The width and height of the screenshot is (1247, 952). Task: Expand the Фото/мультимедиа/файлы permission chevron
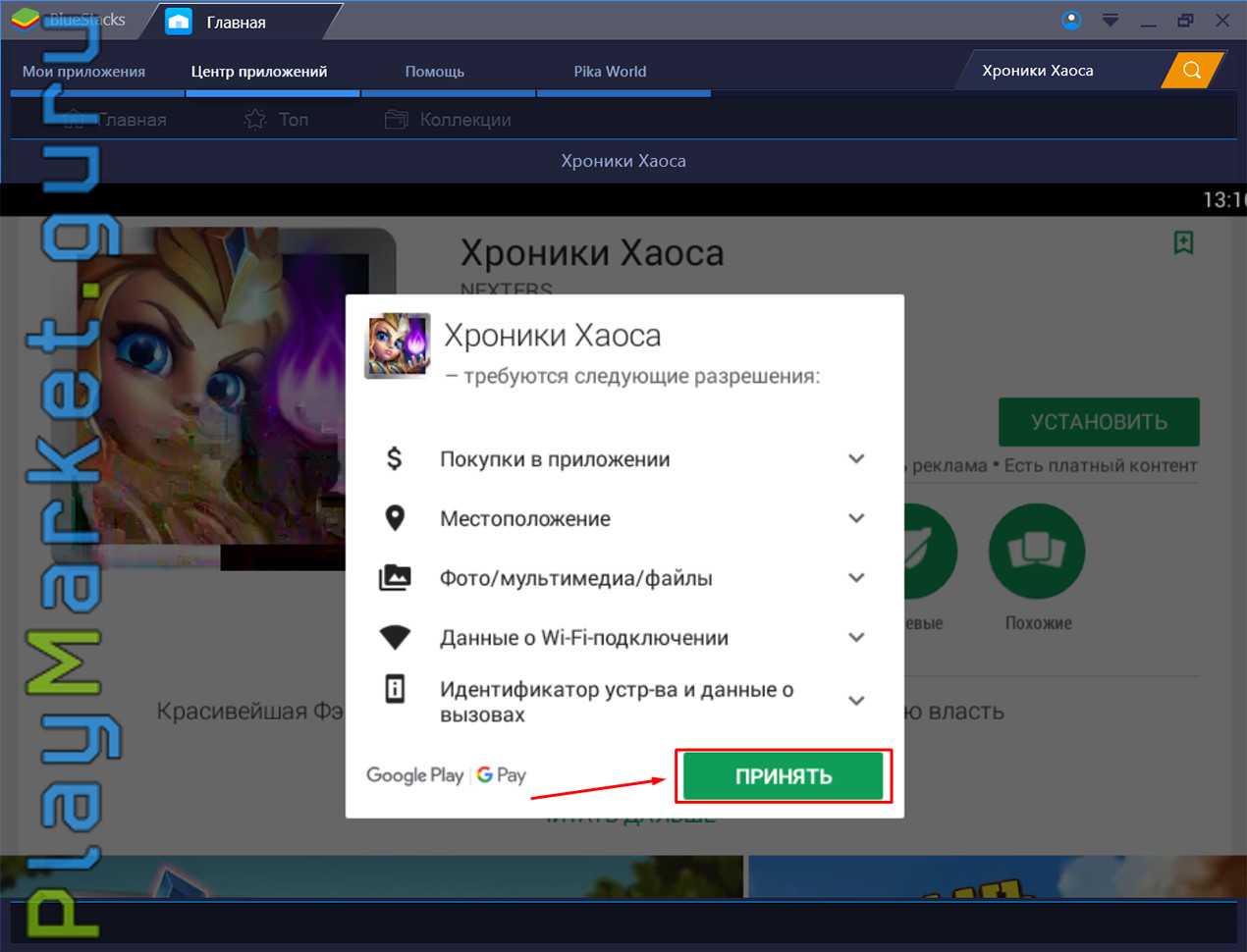[x=856, y=578]
